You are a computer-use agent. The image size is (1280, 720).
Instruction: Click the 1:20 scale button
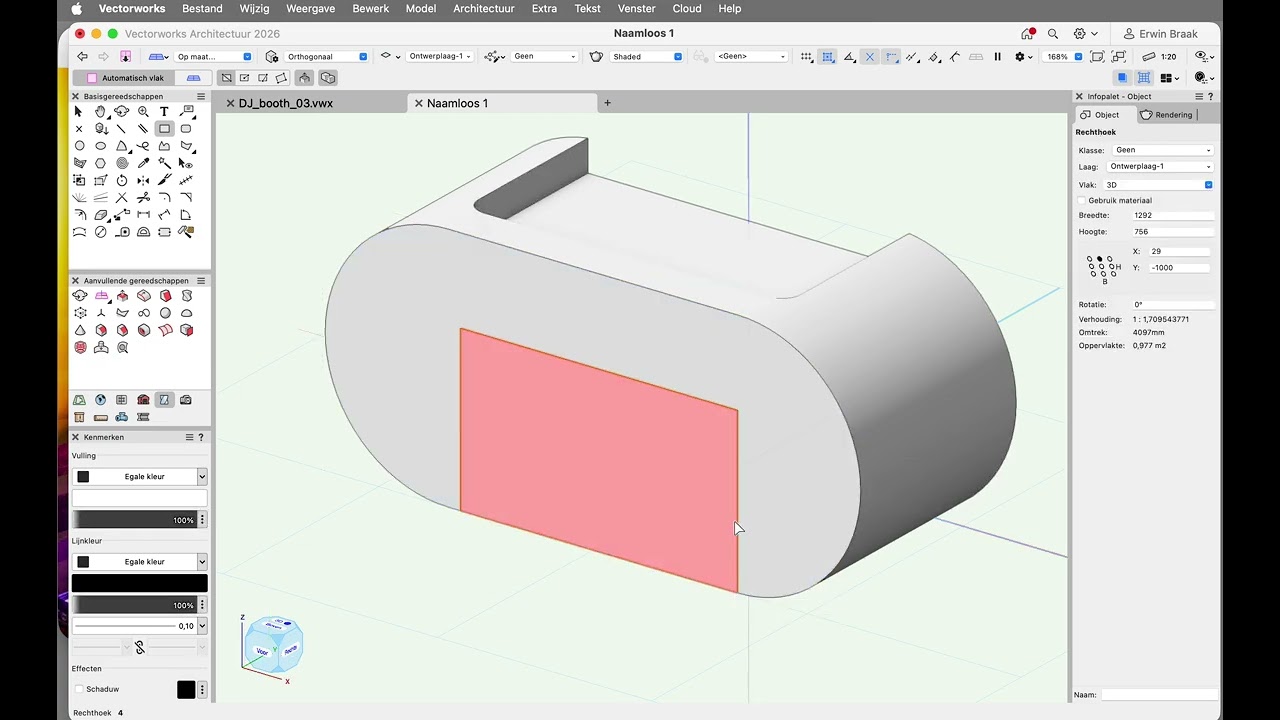coord(1159,57)
